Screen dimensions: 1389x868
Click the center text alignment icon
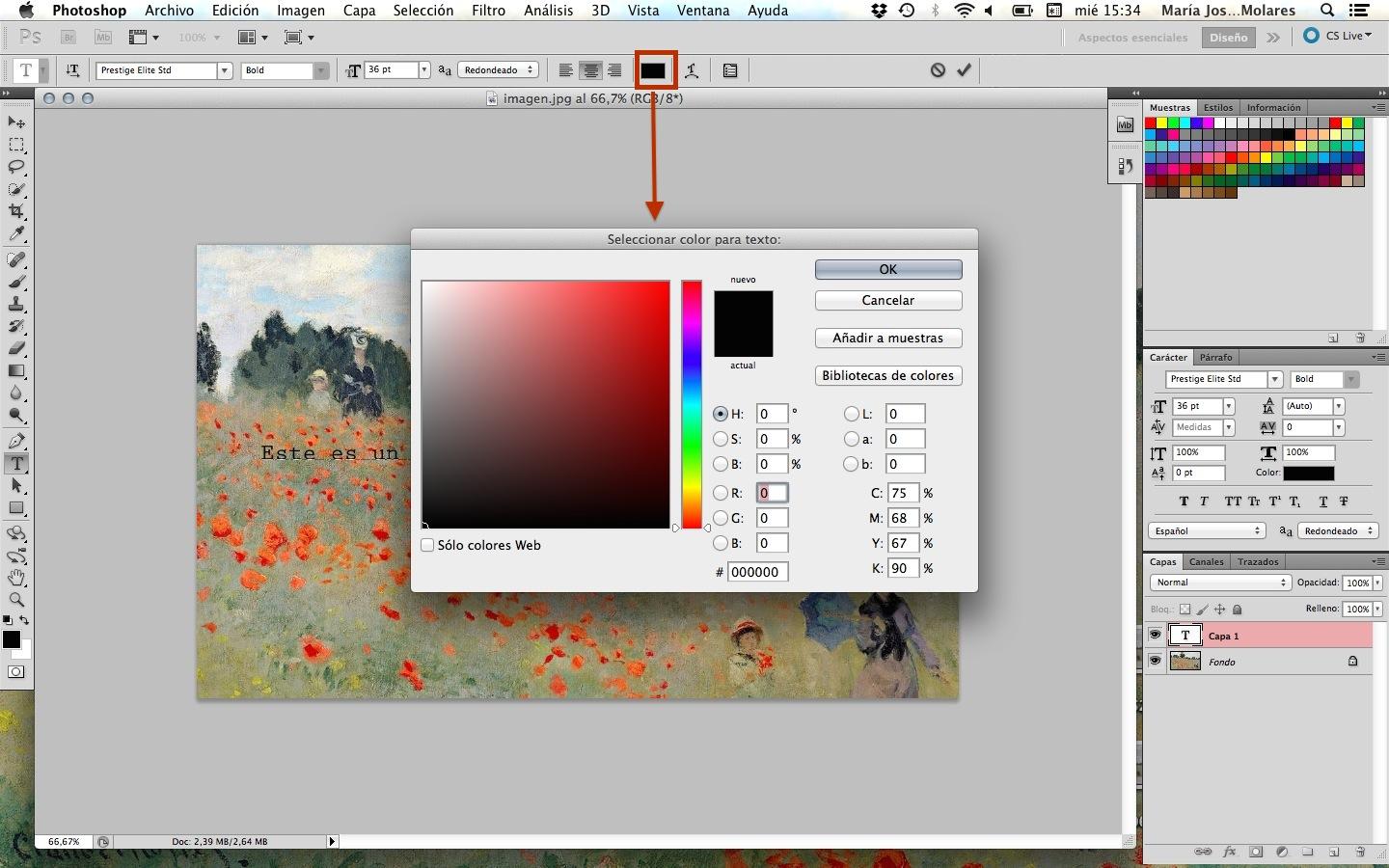[x=590, y=70]
